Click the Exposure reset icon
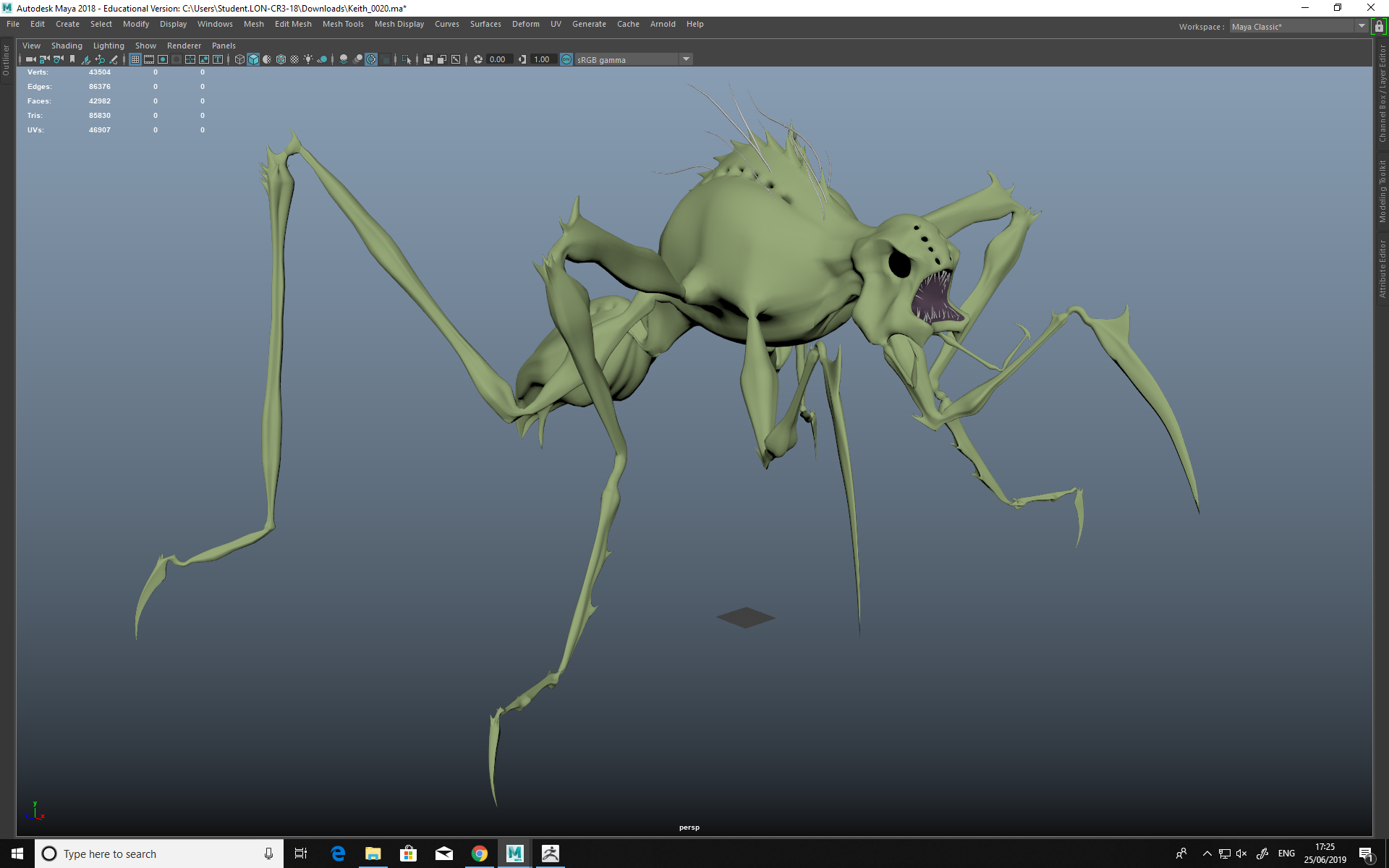1389x868 pixels. pyautogui.click(x=478, y=59)
